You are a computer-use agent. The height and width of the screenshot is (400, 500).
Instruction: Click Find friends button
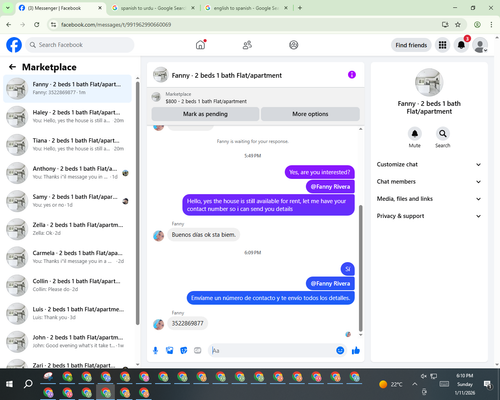tap(411, 45)
